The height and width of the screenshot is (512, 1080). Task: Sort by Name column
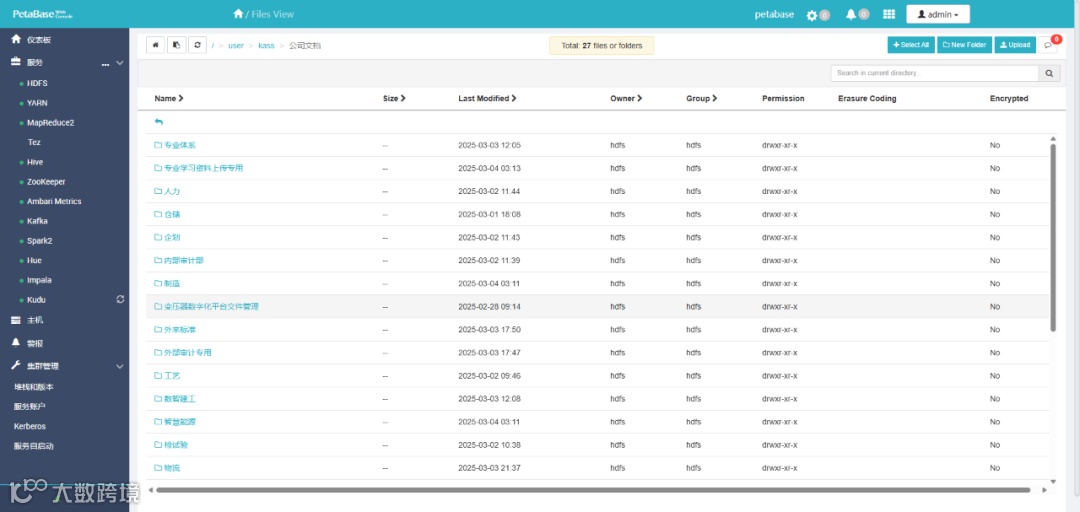pyautogui.click(x=169, y=99)
